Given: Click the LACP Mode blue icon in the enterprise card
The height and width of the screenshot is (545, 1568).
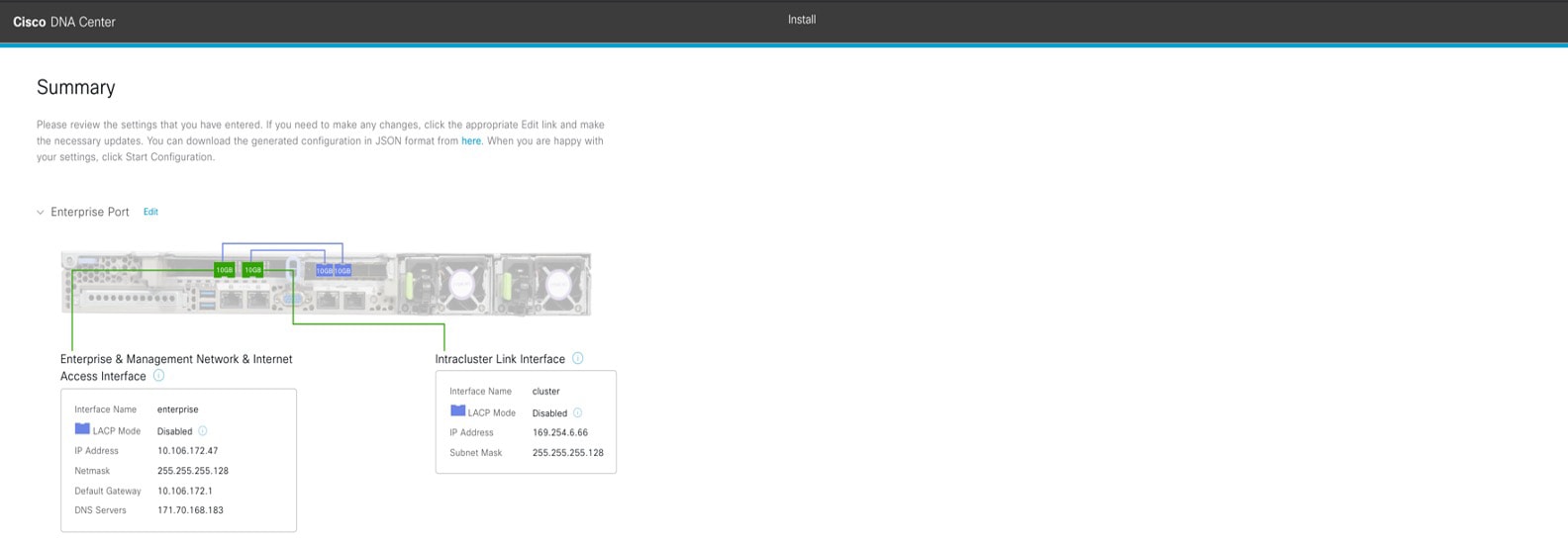Looking at the screenshot, I should [82, 429].
